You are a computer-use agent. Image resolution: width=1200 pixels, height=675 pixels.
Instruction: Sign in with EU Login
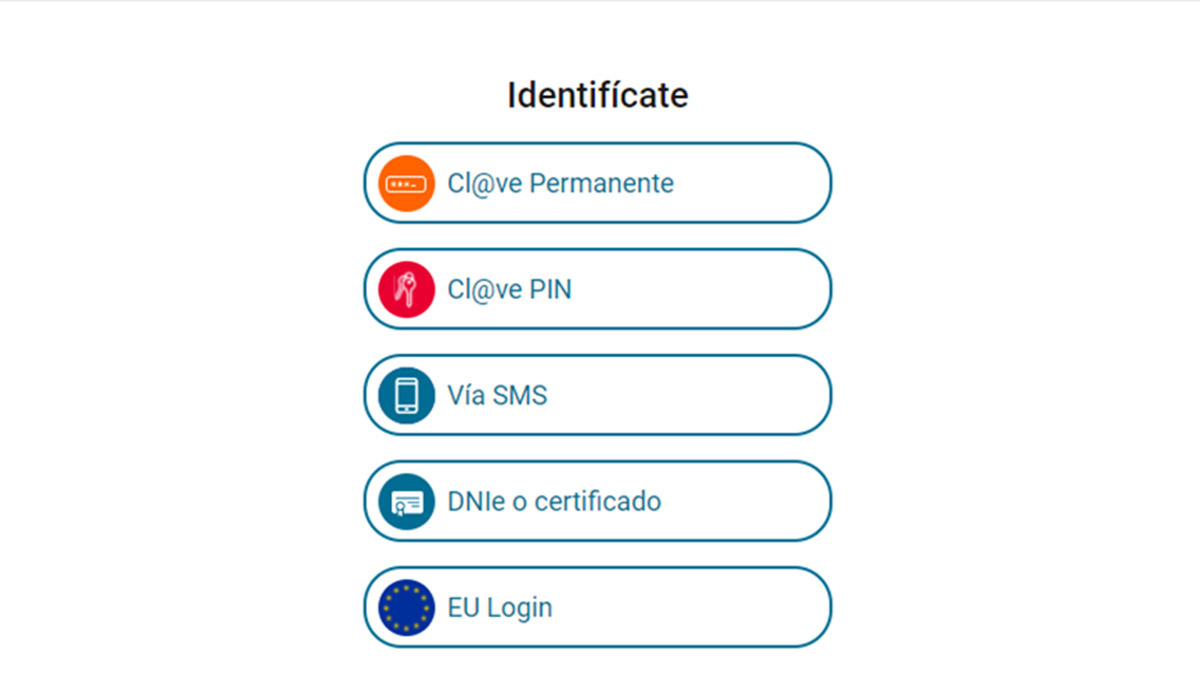598,607
